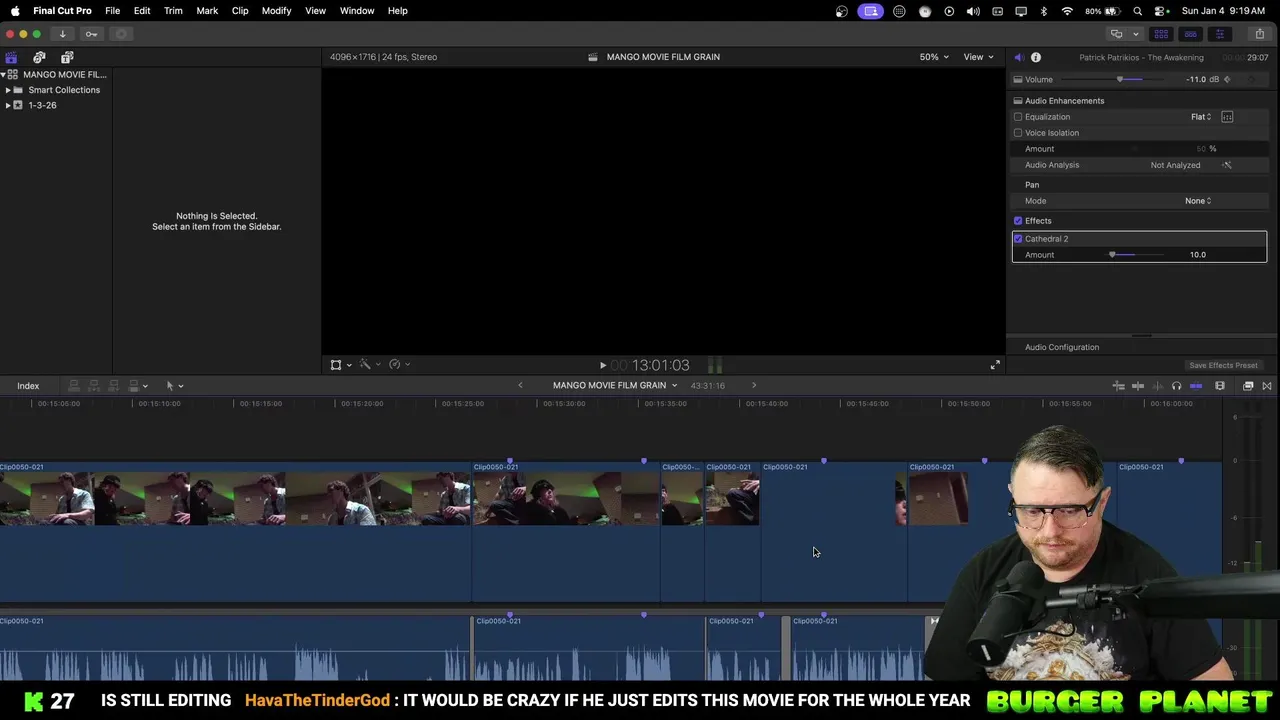Open Pan Mode None dropdown
The width and height of the screenshot is (1280, 720).
[1198, 201]
